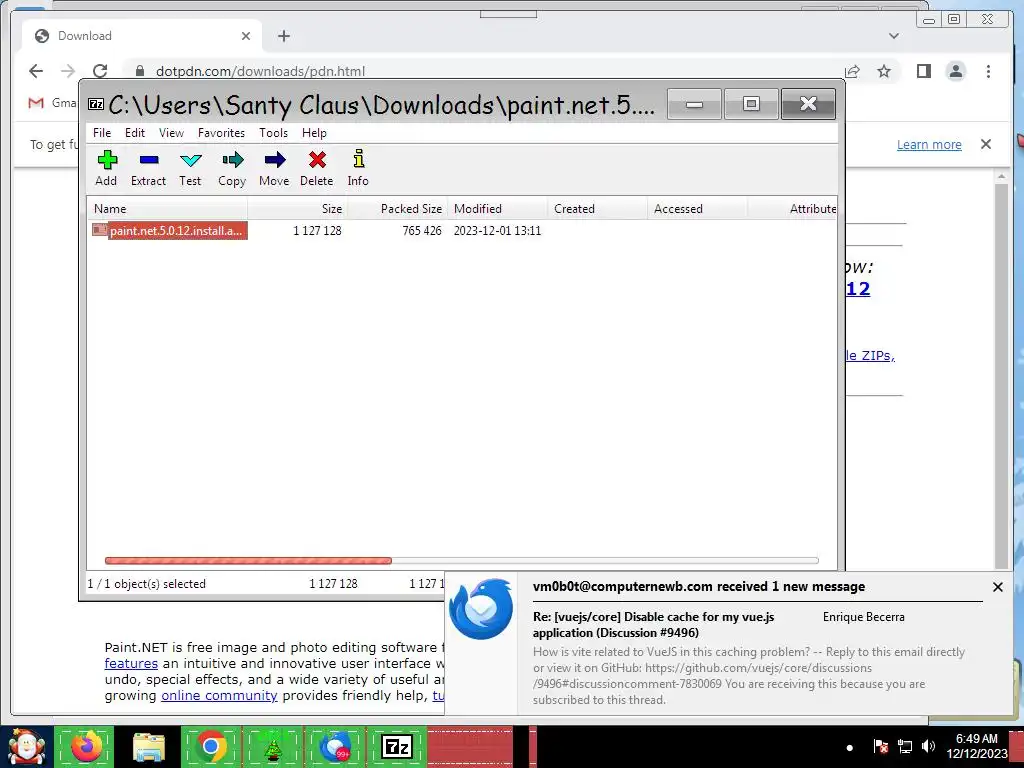Open a new Chrome tab
This screenshot has width=1024, height=768.
283,36
